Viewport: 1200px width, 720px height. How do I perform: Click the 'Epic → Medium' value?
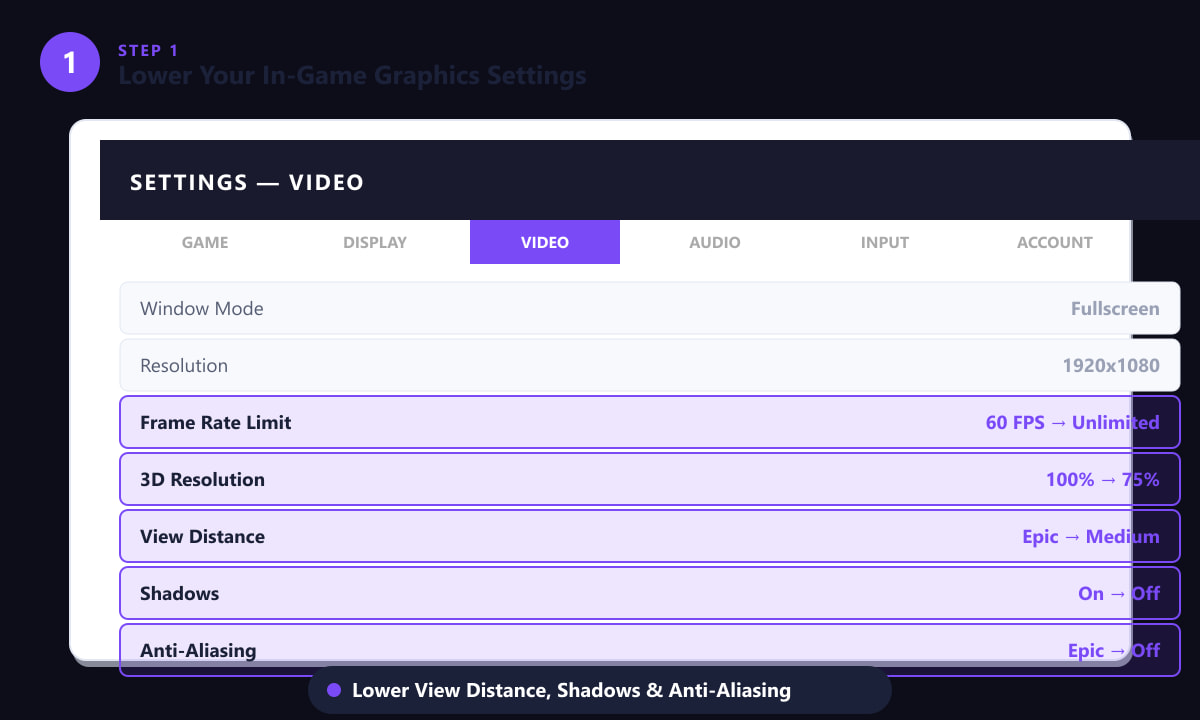point(1091,536)
